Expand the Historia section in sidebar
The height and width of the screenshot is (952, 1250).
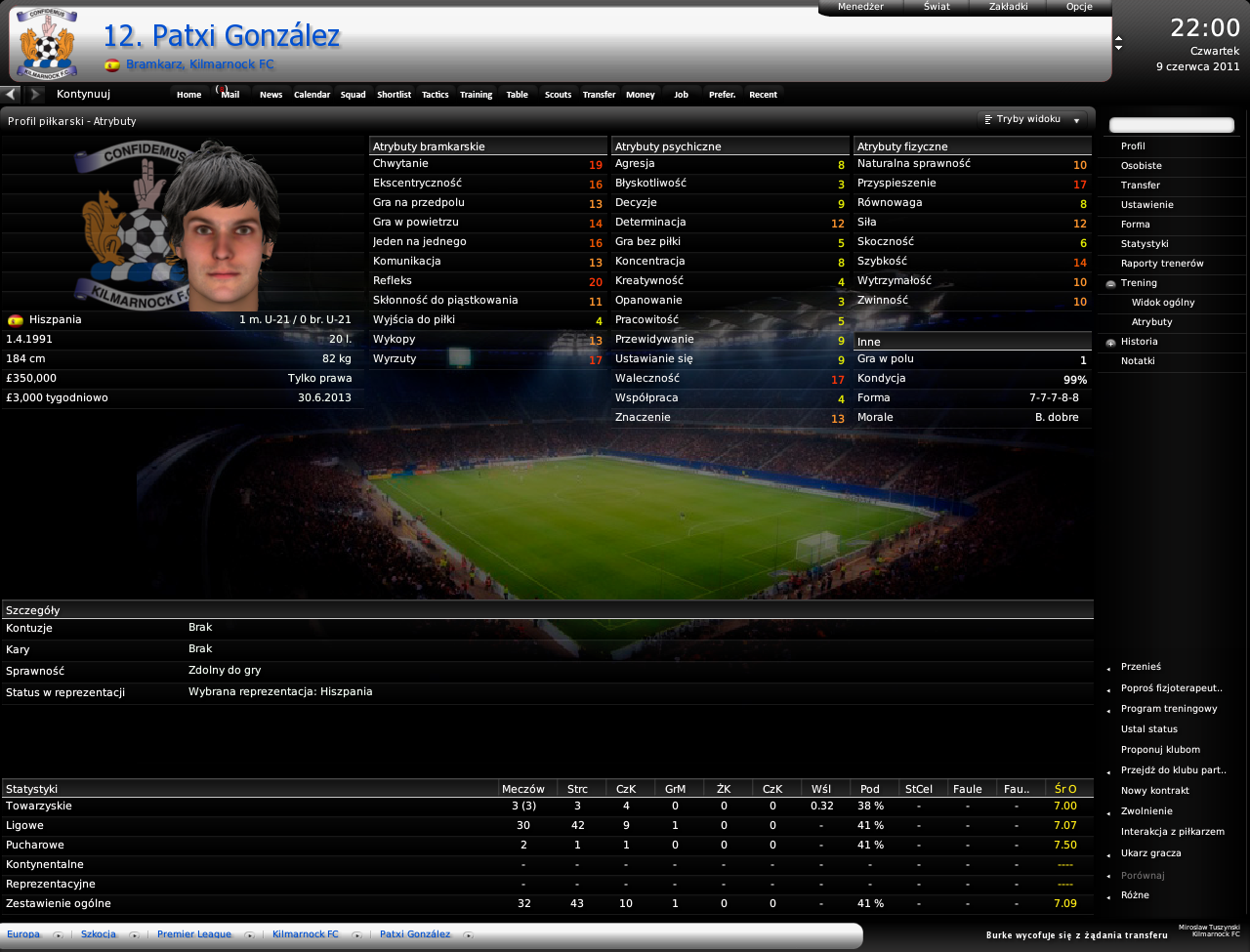pos(1110,343)
